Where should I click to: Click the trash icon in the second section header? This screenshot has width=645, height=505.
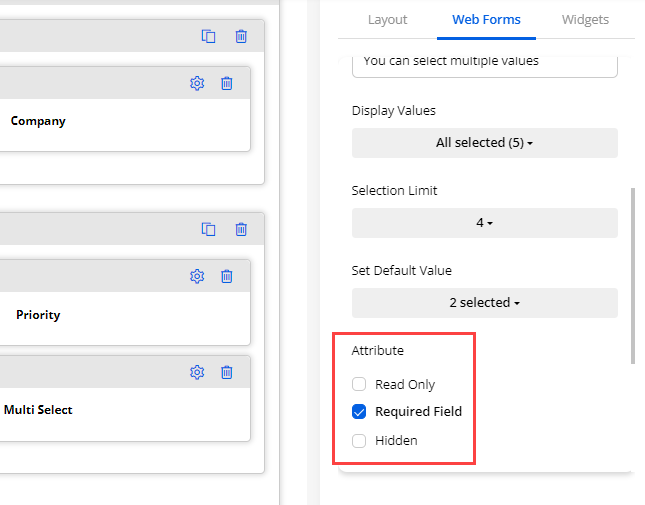coord(241,229)
